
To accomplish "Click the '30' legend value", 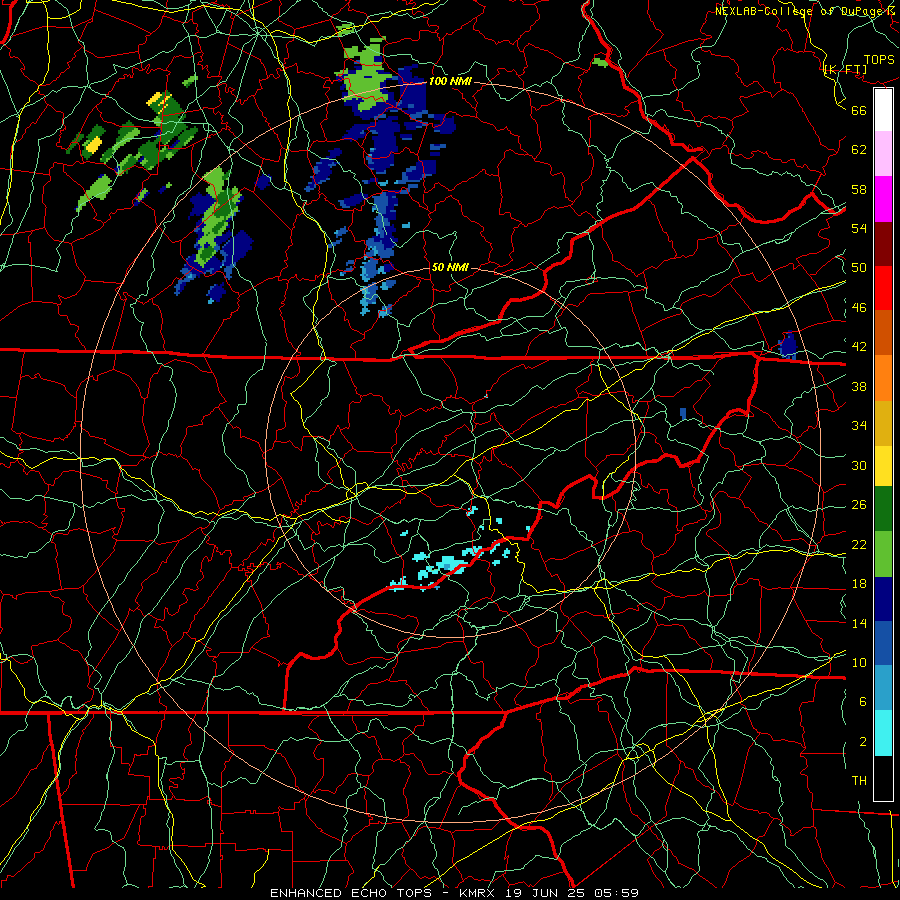I will [x=859, y=465].
